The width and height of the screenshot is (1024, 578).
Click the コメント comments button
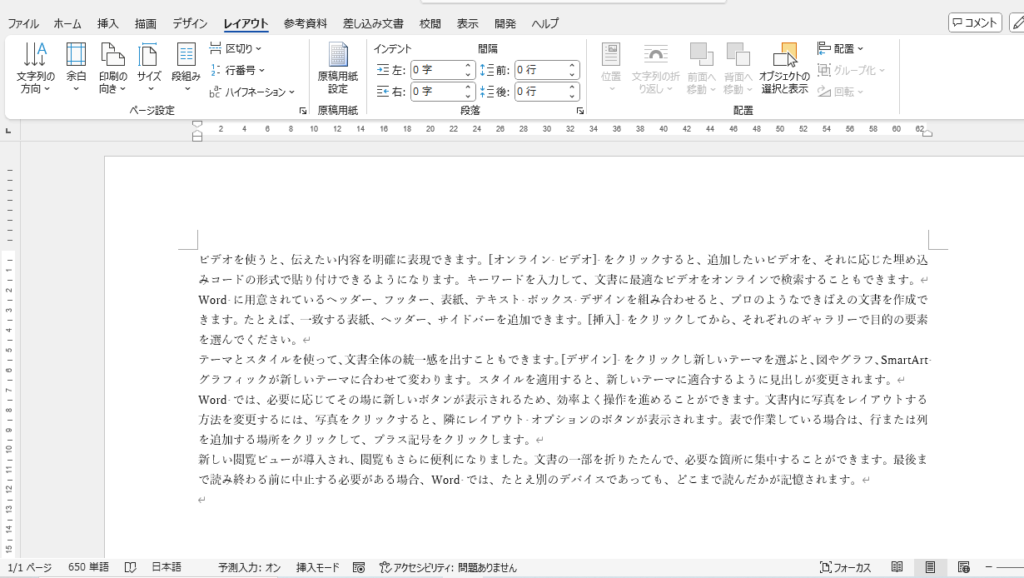(x=975, y=23)
